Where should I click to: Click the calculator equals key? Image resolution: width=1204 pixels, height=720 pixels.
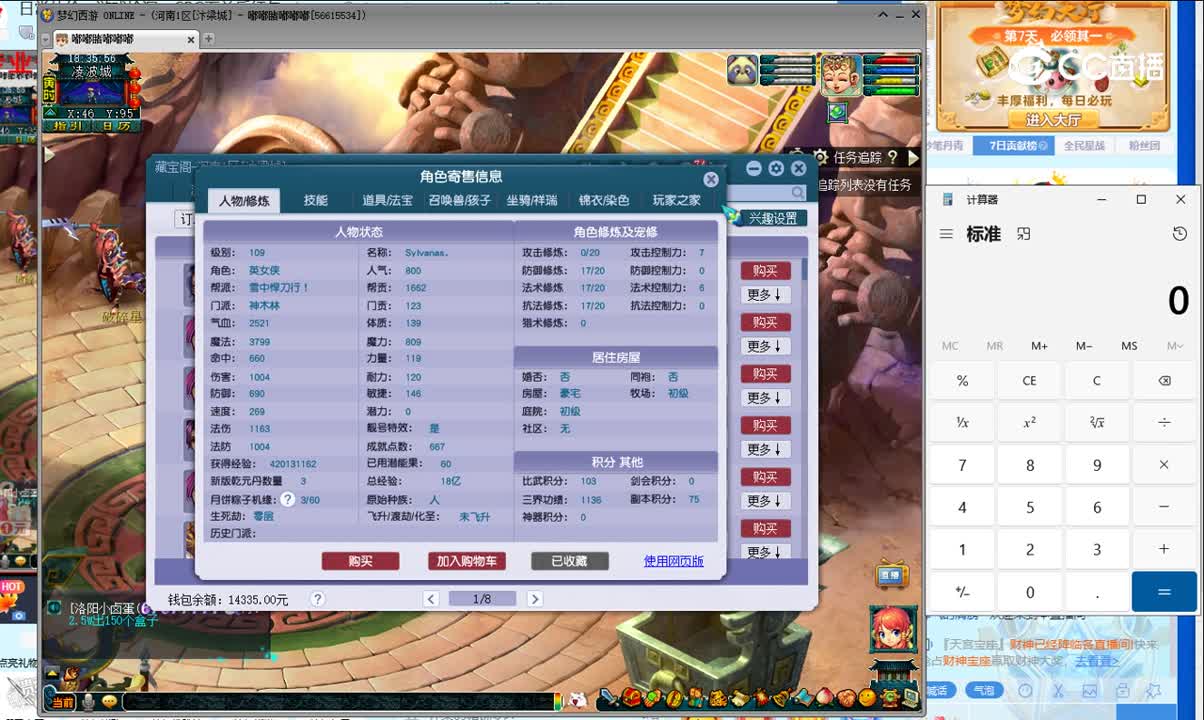(x=1164, y=592)
